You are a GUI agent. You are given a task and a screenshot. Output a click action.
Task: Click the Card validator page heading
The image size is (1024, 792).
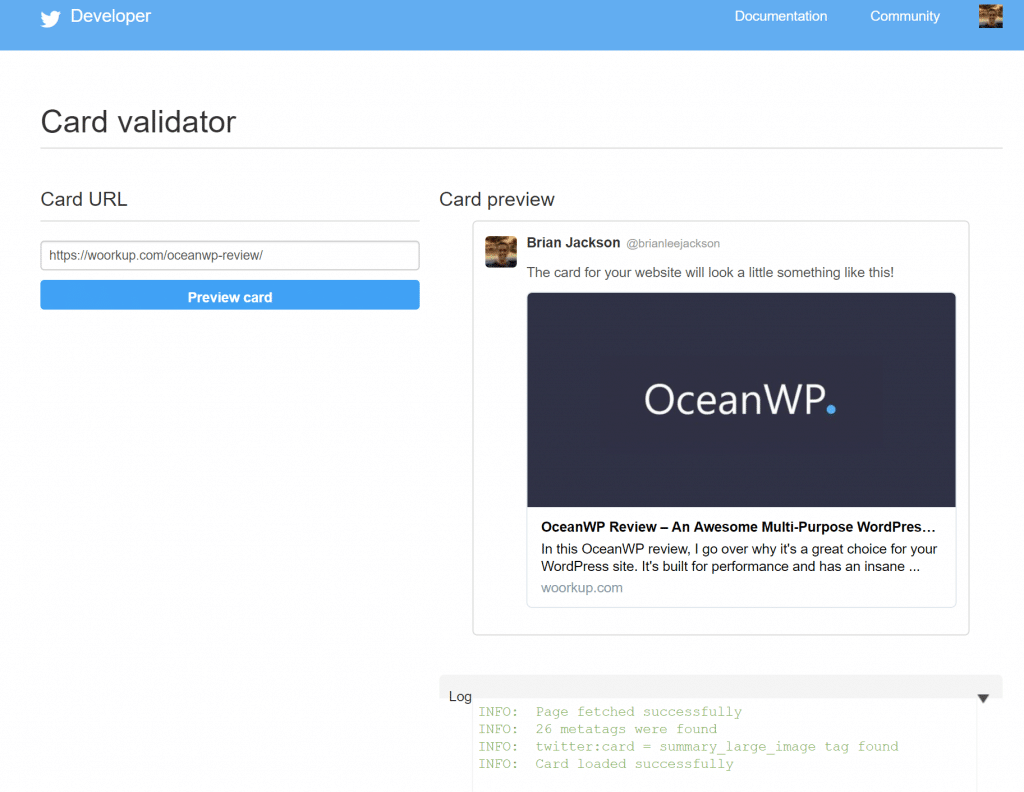[138, 121]
